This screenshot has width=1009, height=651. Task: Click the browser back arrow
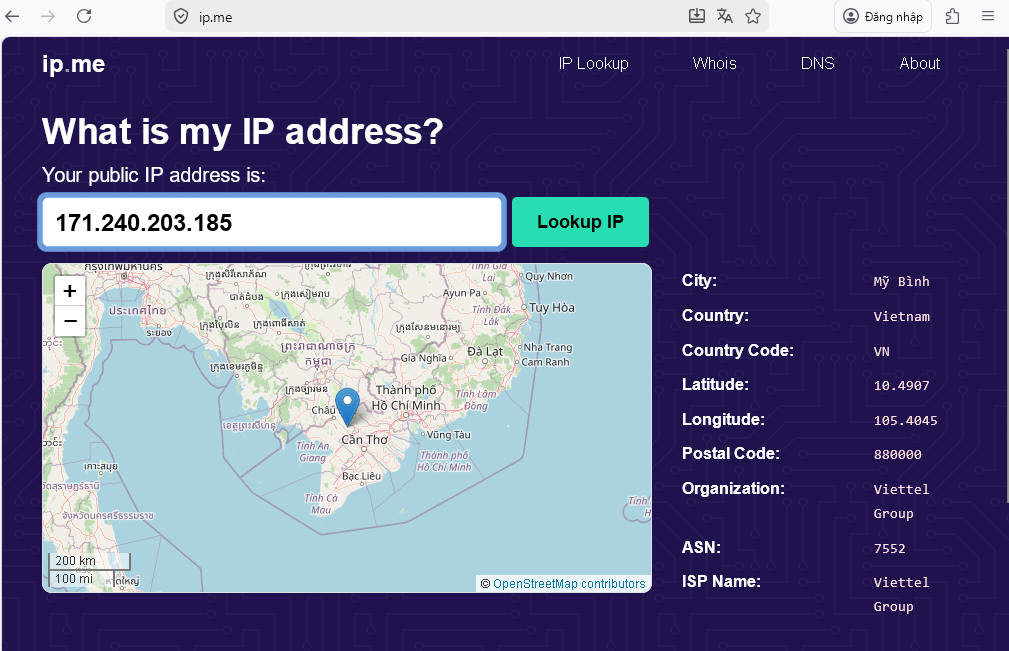(x=13, y=16)
